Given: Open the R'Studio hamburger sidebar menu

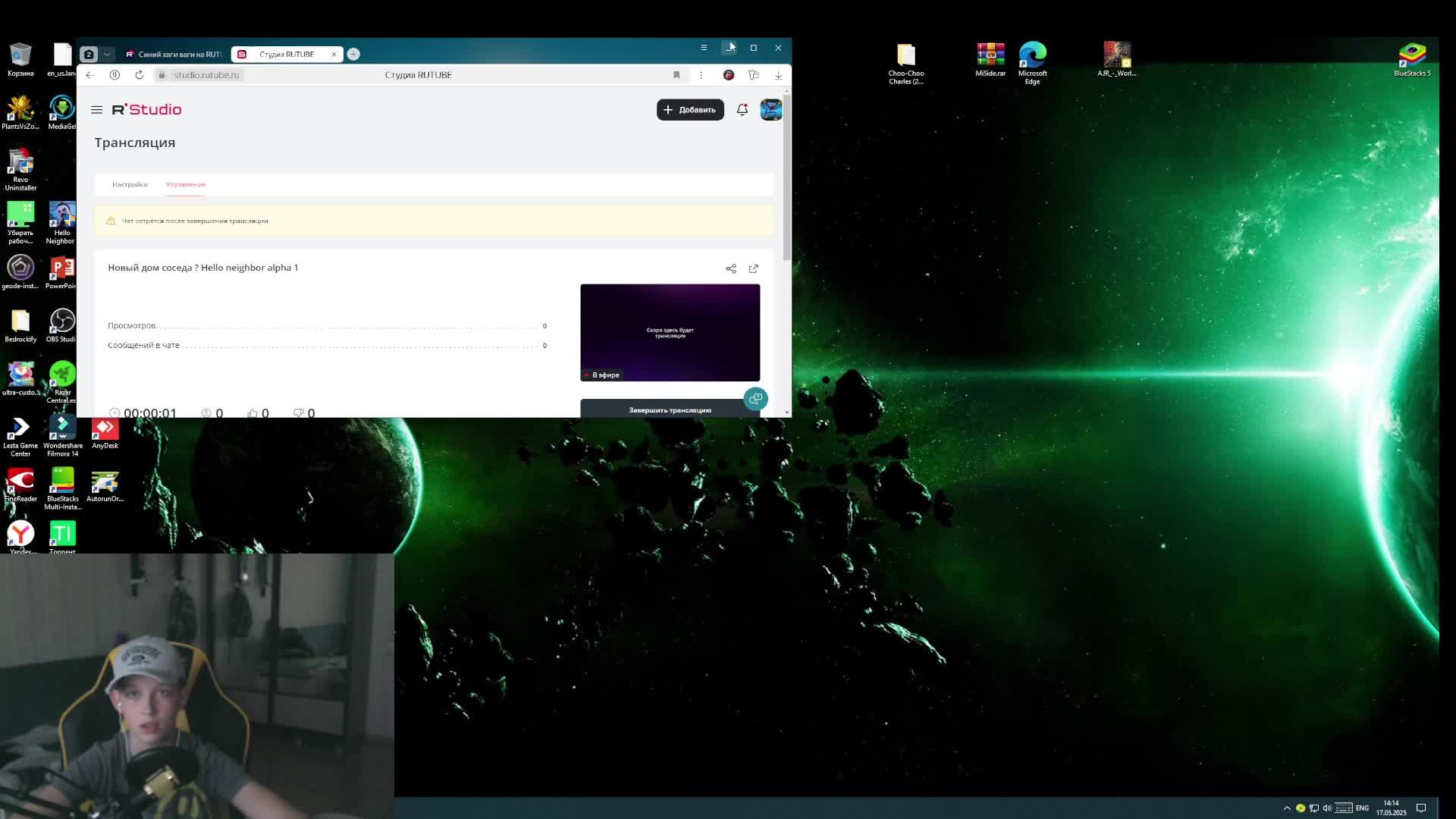Looking at the screenshot, I should point(96,110).
